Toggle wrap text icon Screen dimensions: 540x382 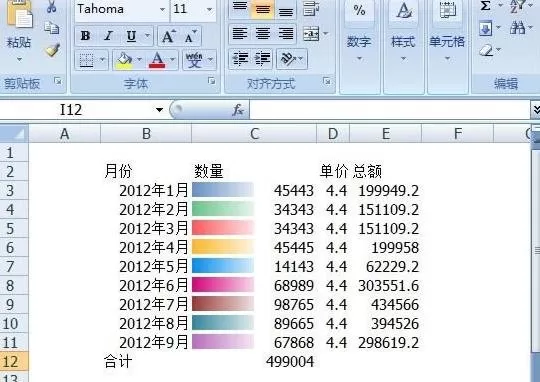(311, 8)
